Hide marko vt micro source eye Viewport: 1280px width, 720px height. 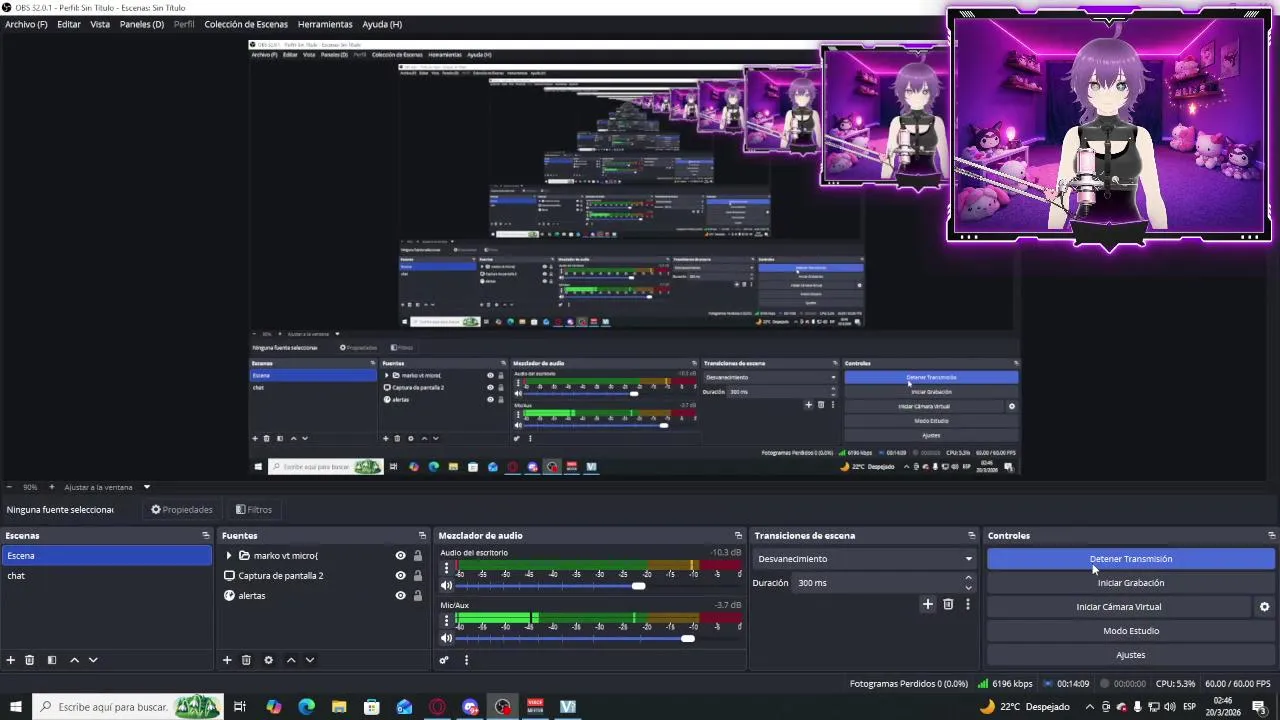coord(400,556)
